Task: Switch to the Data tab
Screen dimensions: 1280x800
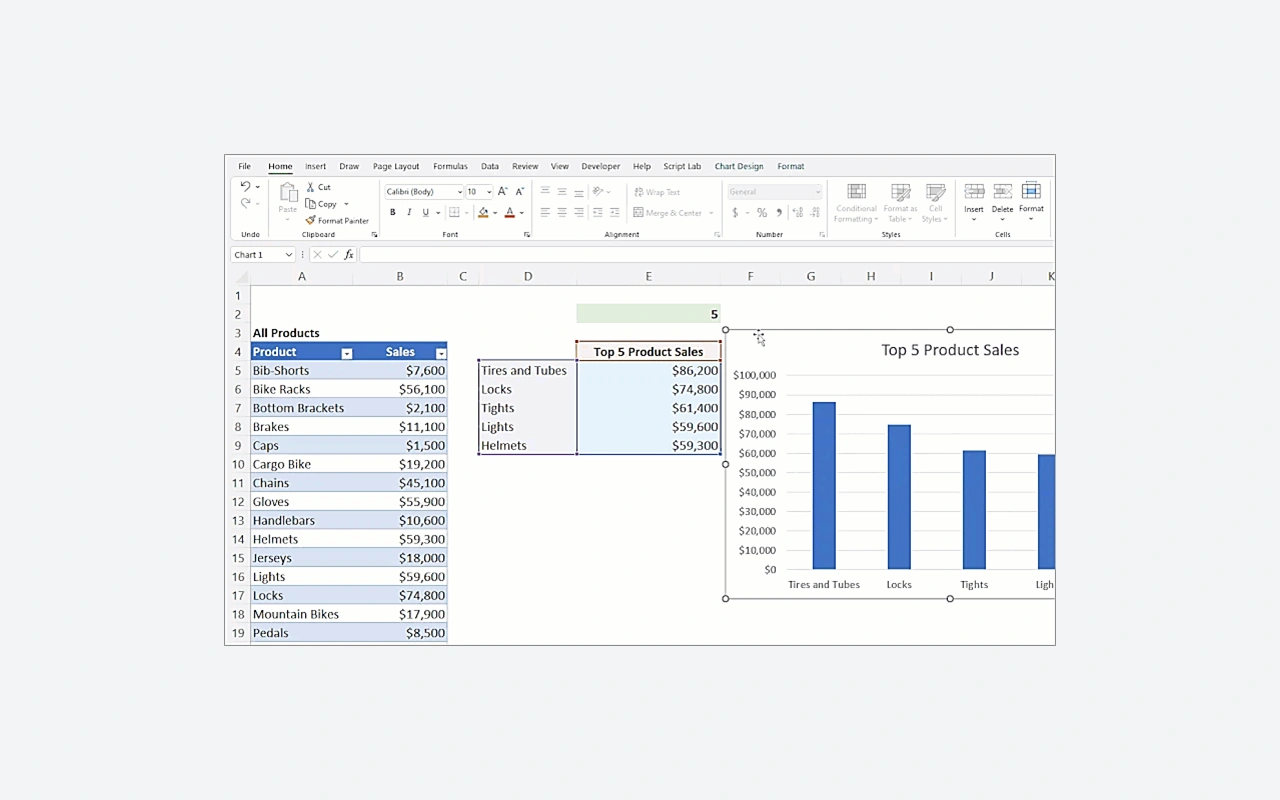Action: point(490,166)
